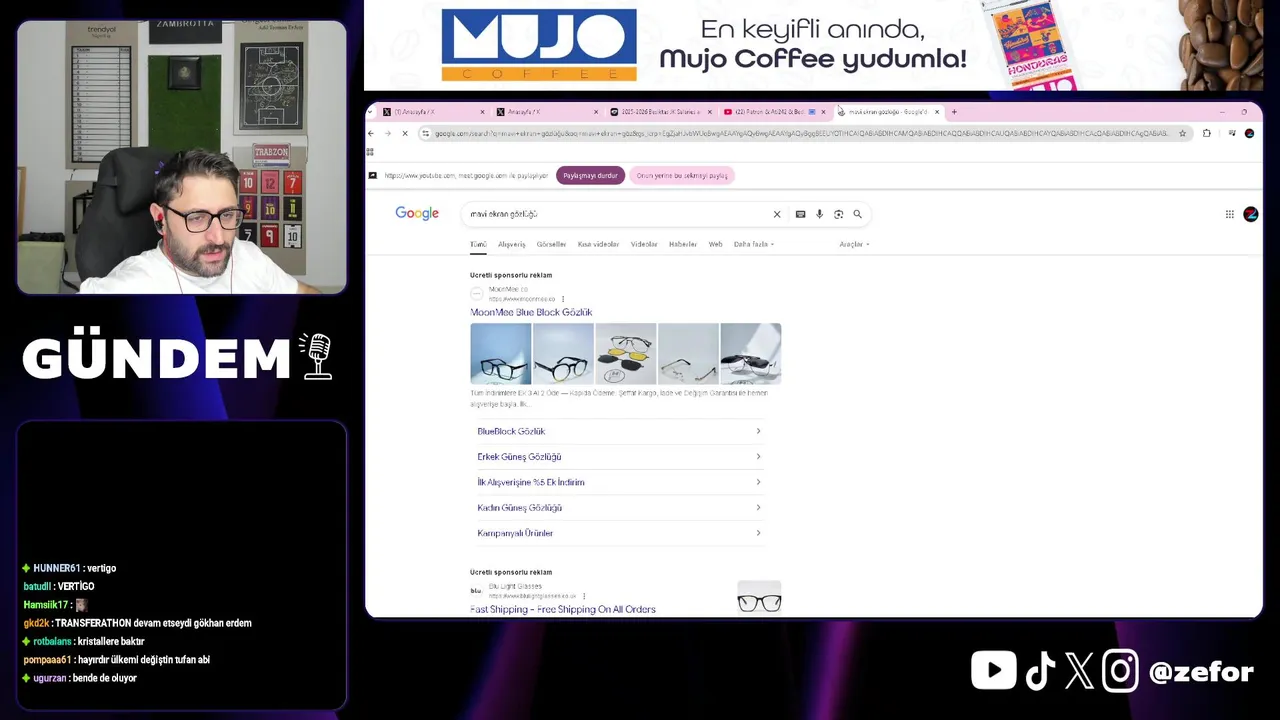Open the on-screen keyboard input tool
This screenshot has width=1280, height=720.
[x=800, y=214]
